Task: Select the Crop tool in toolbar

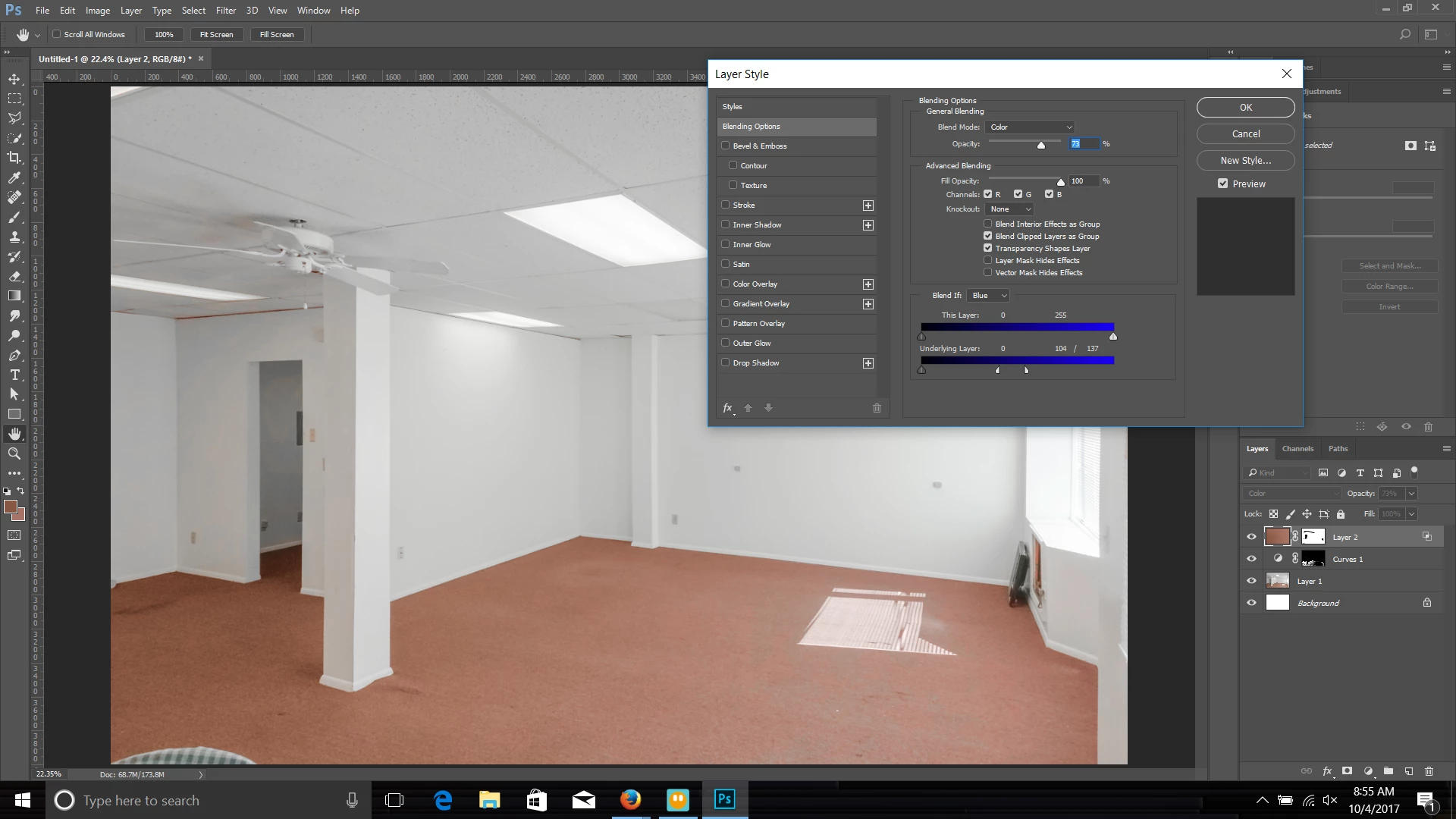Action: point(14,158)
